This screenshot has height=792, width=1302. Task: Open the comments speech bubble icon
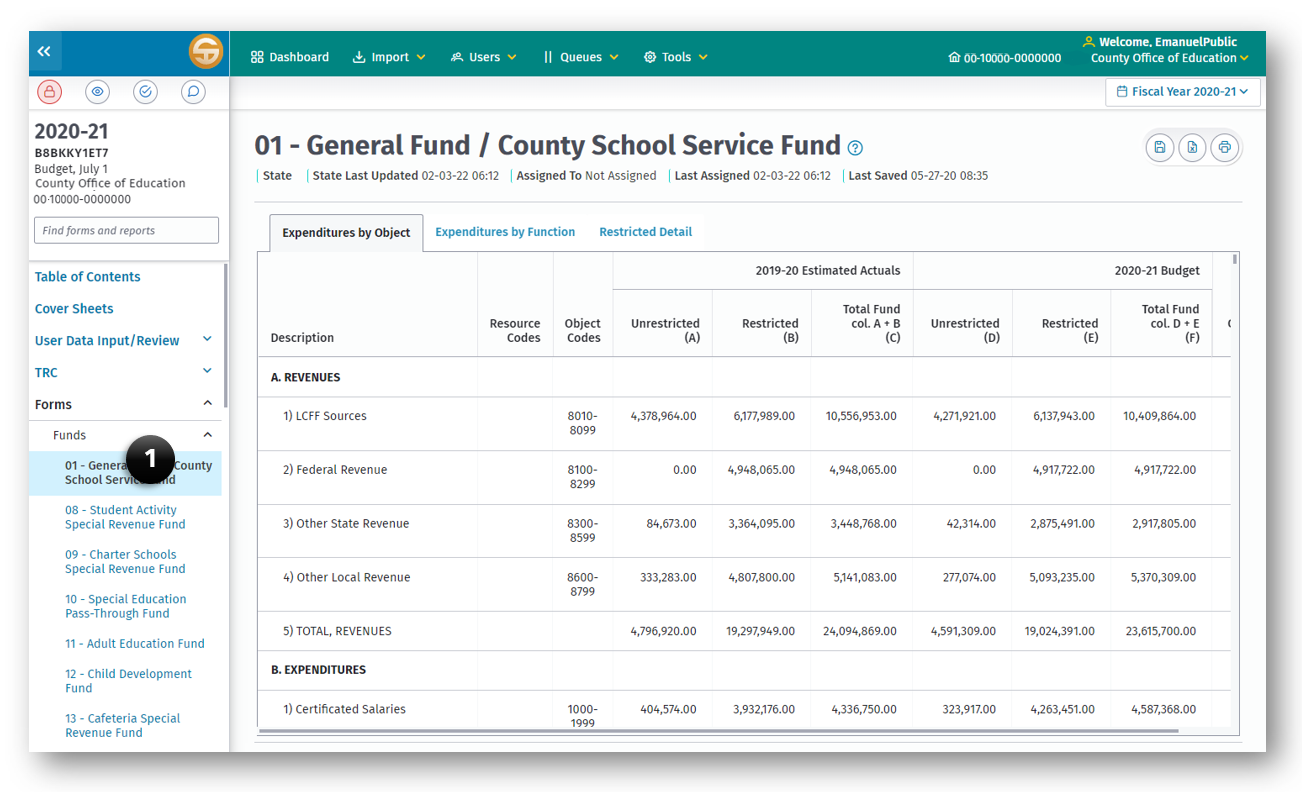[x=193, y=91]
